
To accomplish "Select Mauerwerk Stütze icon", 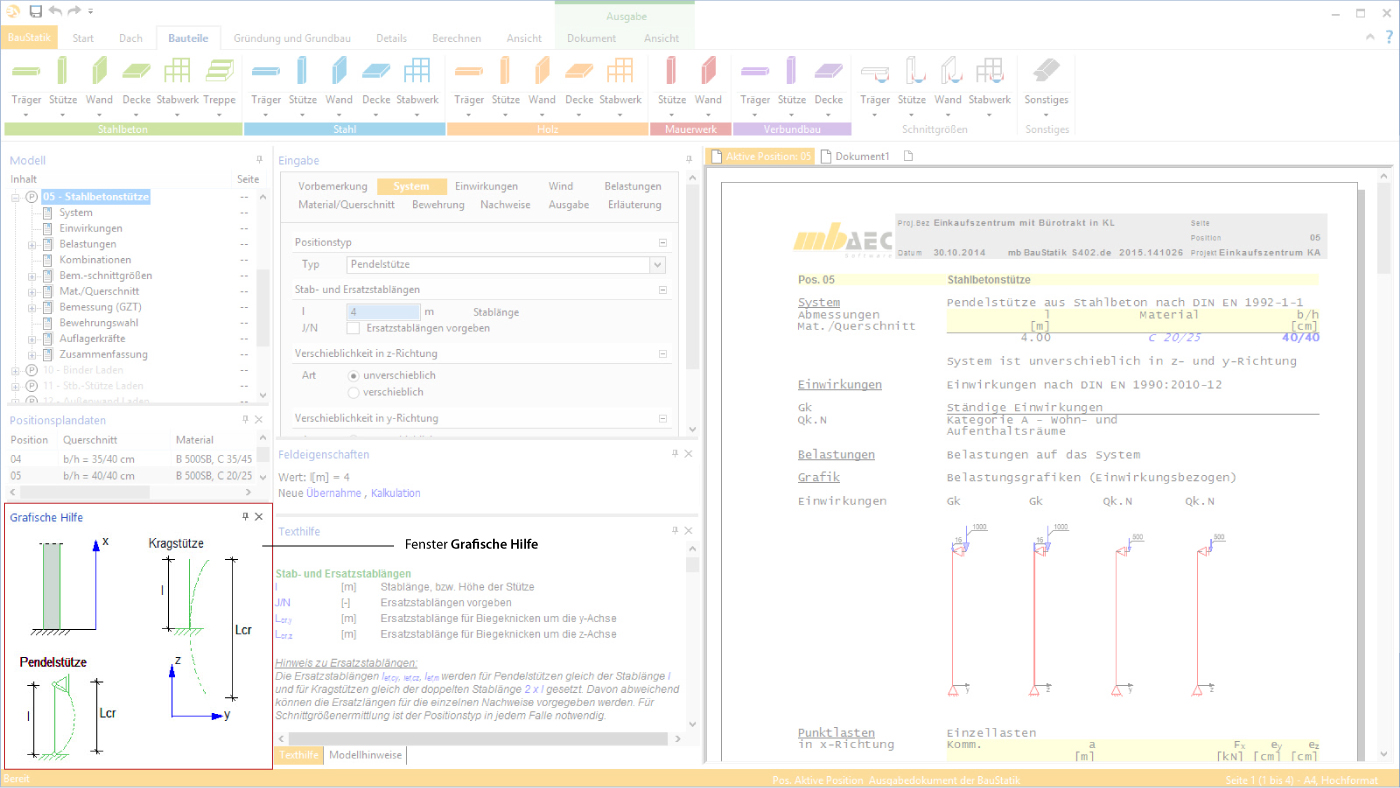I will pos(672,71).
